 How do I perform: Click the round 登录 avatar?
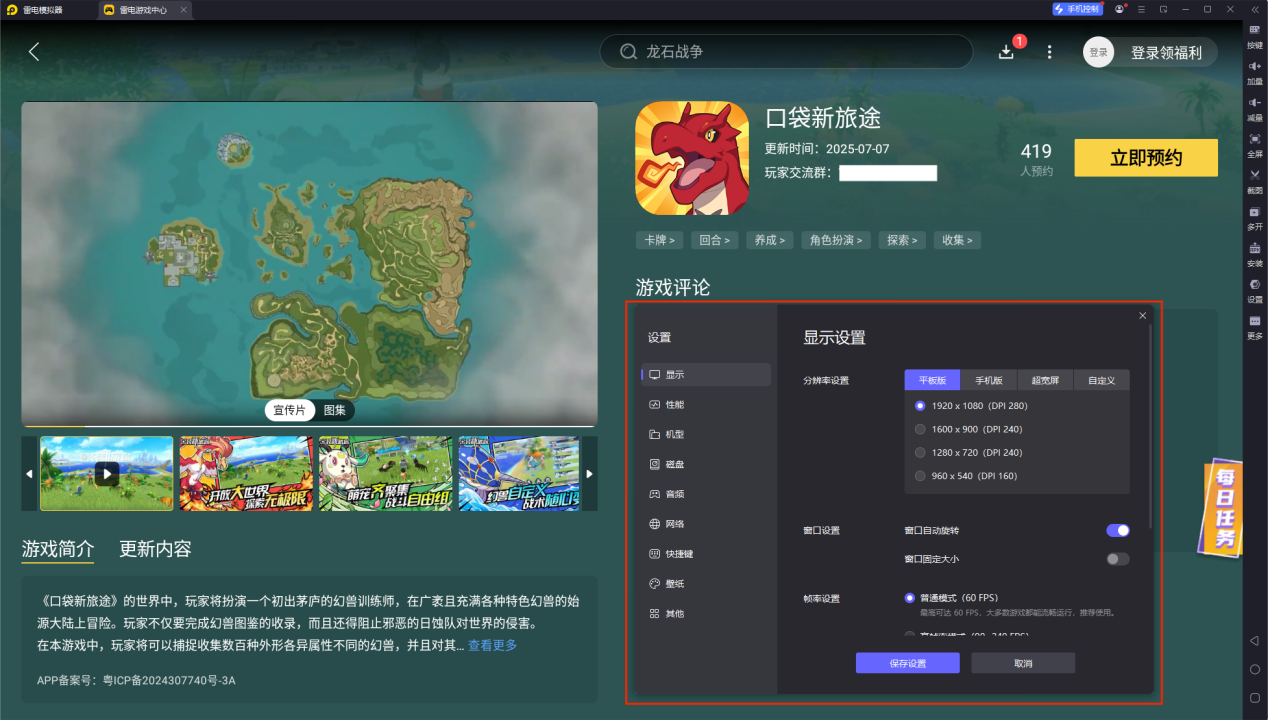tap(1098, 52)
